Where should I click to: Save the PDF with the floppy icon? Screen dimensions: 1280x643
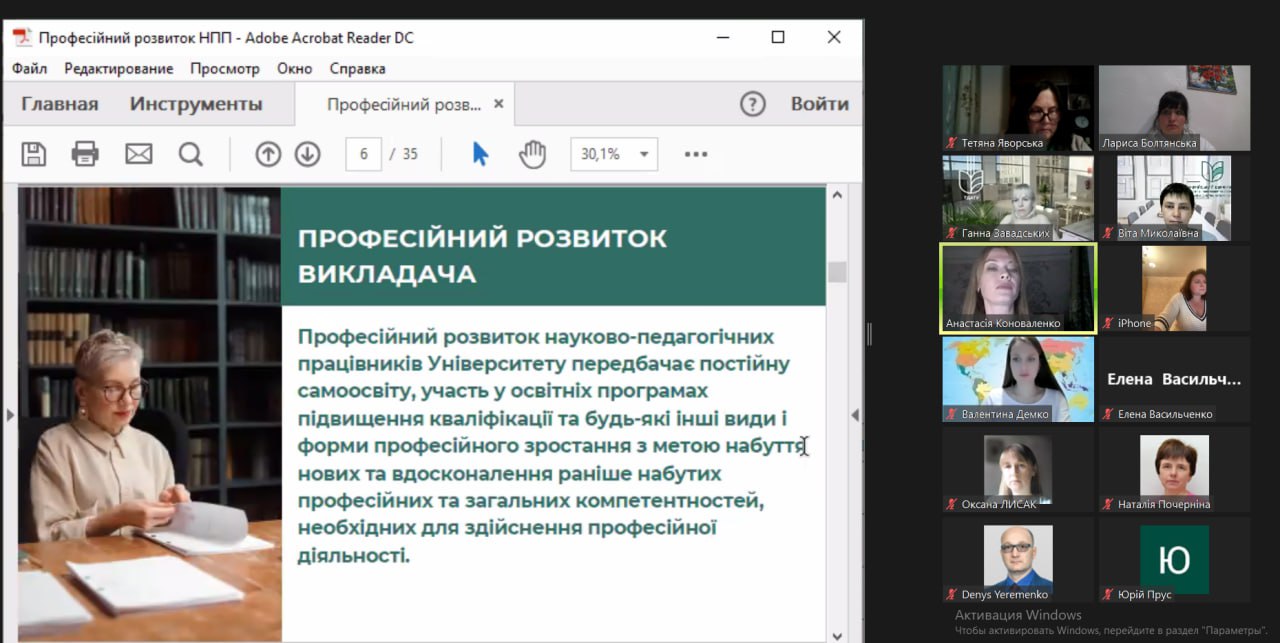pyautogui.click(x=34, y=154)
